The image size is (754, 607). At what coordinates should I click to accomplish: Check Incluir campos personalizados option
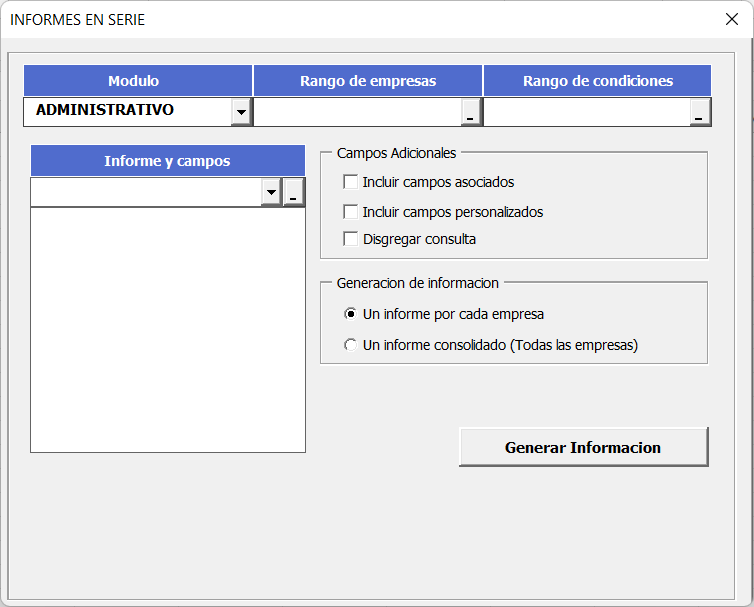coord(350,212)
